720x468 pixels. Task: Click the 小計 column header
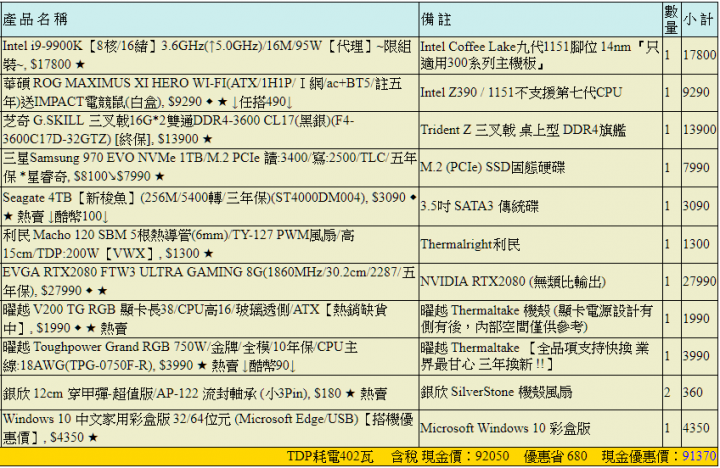[x=699, y=19]
